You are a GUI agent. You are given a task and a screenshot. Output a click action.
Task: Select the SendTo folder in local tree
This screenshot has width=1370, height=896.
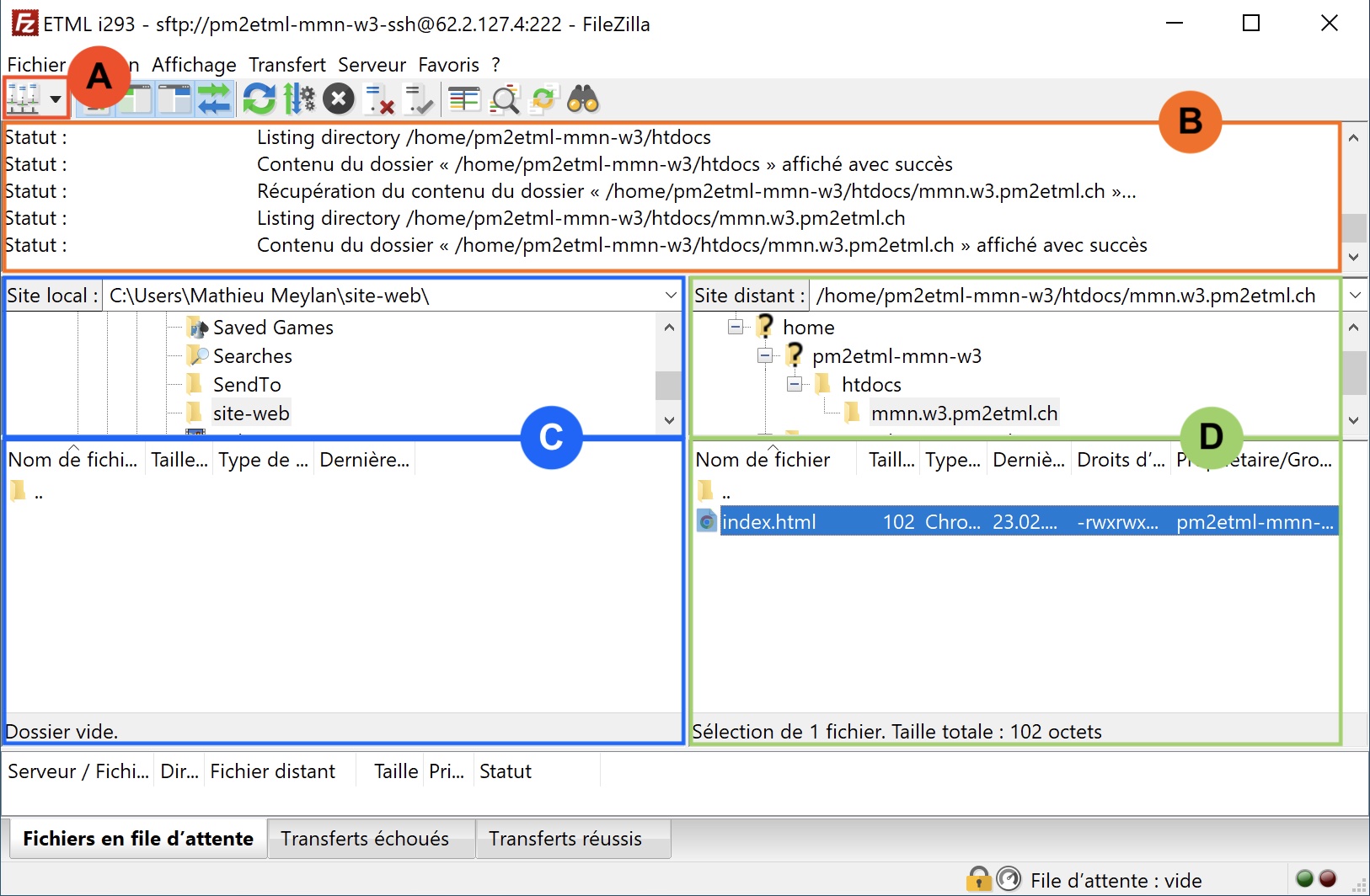[246, 385]
